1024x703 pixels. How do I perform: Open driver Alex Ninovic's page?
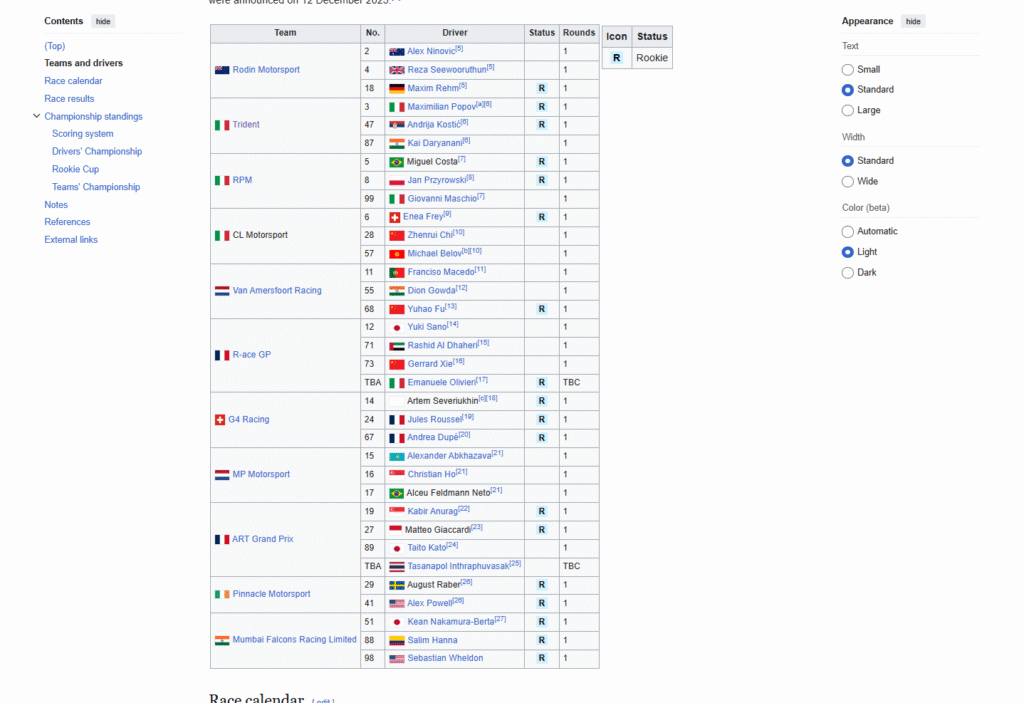[430, 51]
